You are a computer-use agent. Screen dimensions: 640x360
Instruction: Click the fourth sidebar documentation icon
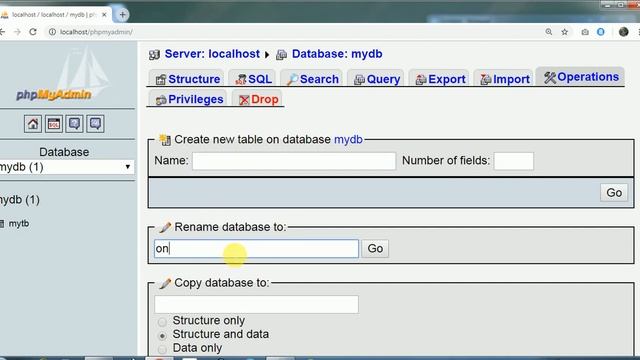pos(95,124)
